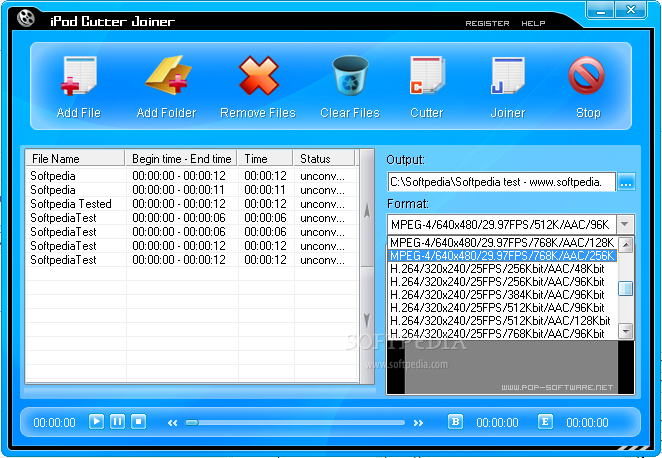Close the iPod Cutter Joiner window

[631, 10]
